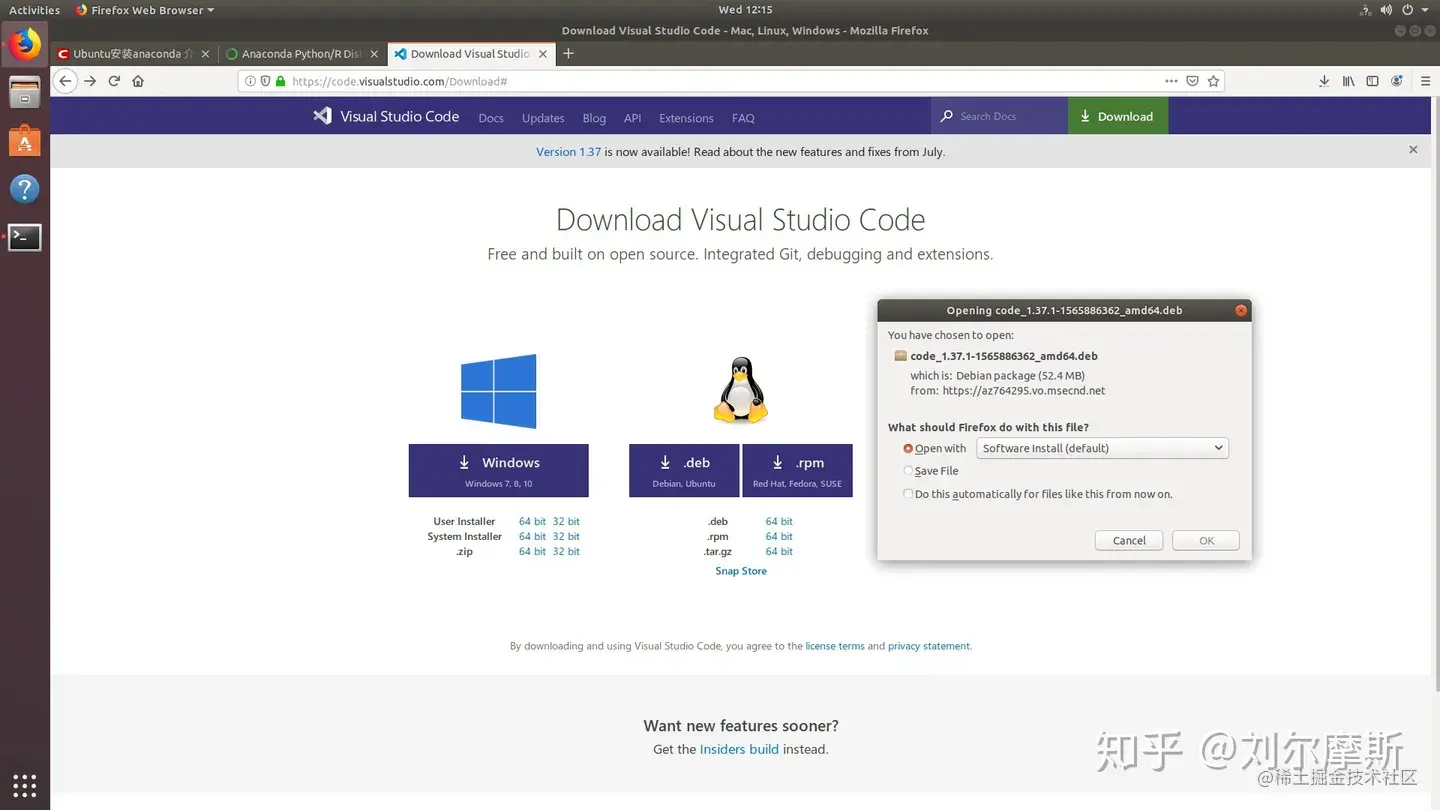Expand the Software Install (default) dropdown

tap(1102, 448)
